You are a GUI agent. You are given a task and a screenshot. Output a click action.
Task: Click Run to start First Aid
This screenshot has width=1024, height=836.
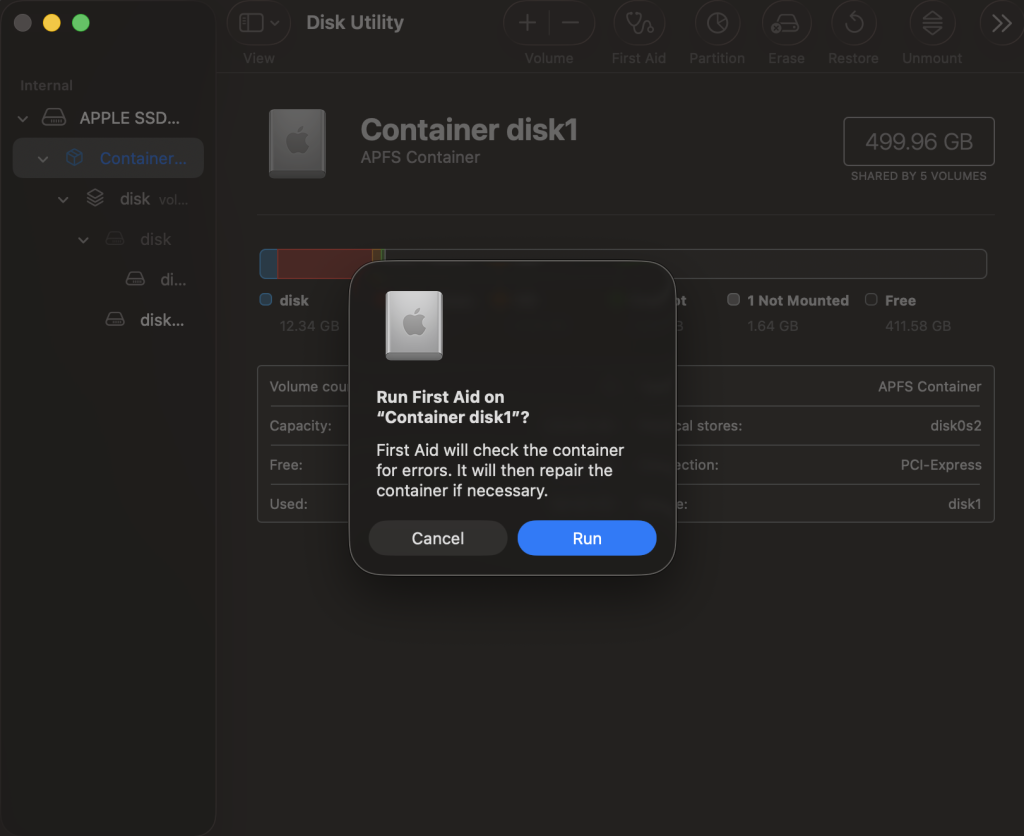[586, 538]
